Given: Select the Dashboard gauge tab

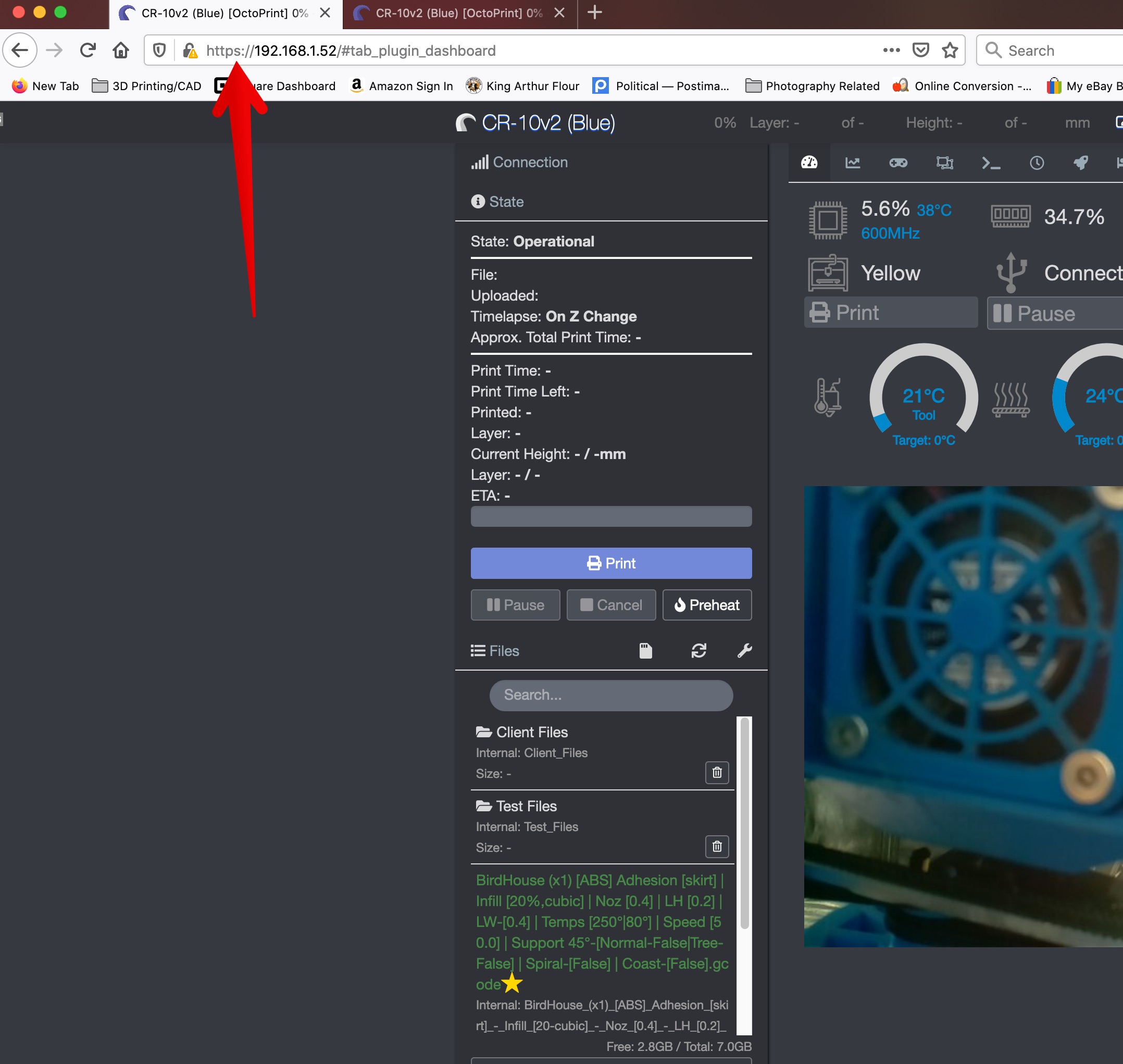Looking at the screenshot, I should 809,163.
